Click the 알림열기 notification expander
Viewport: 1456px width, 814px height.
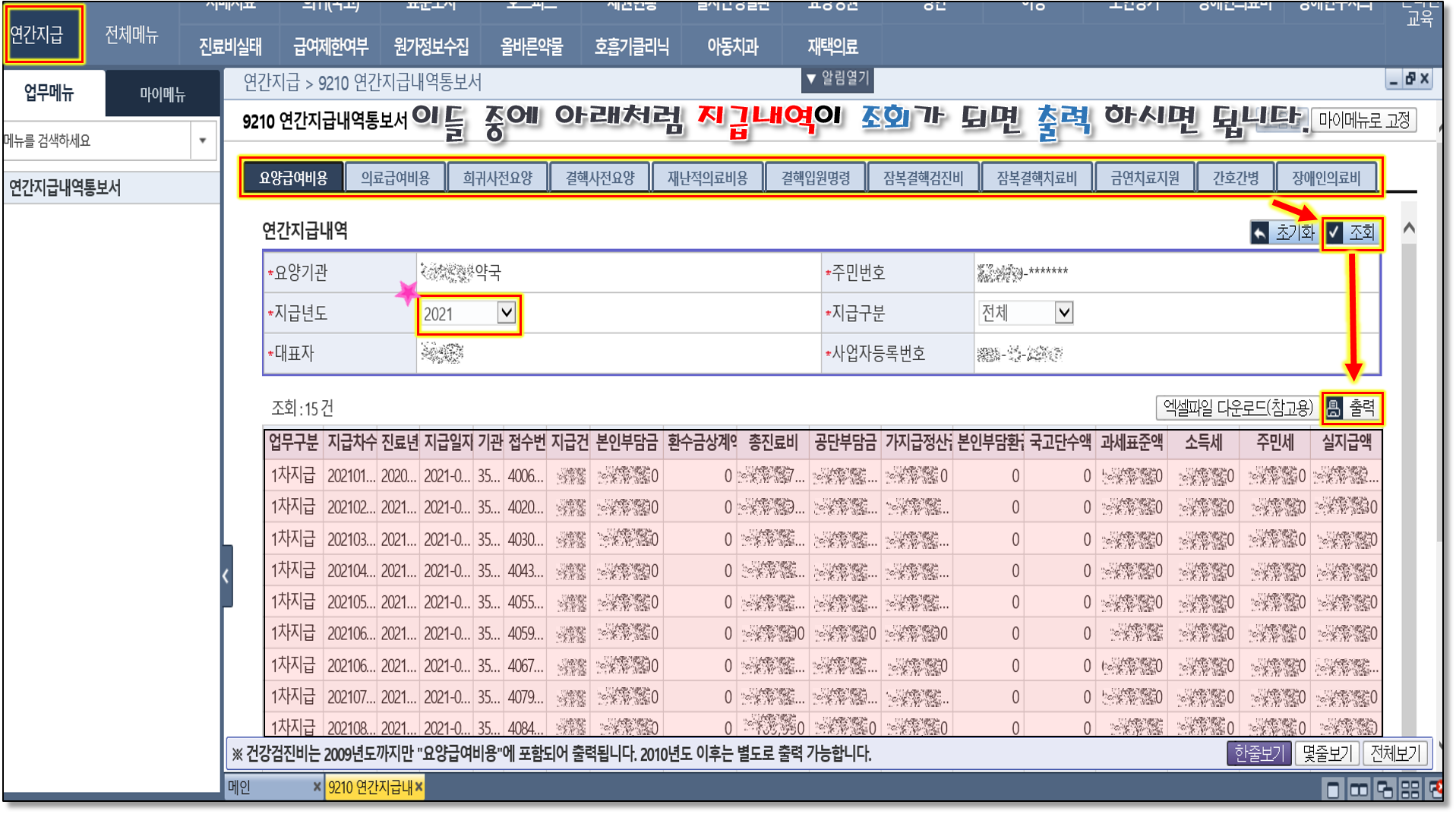[837, 79]
